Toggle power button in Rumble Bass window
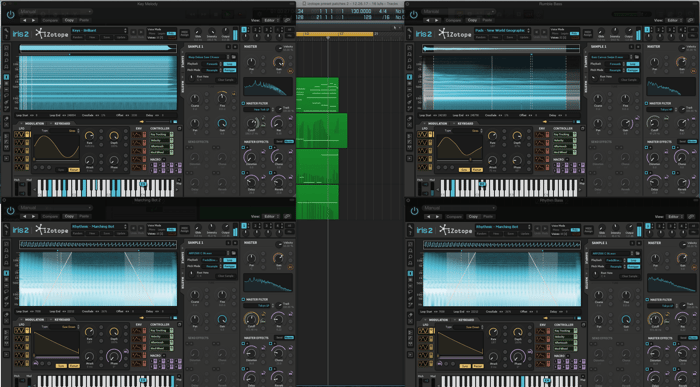This screenshot has width=700, height=387. (x=414, y=14)
